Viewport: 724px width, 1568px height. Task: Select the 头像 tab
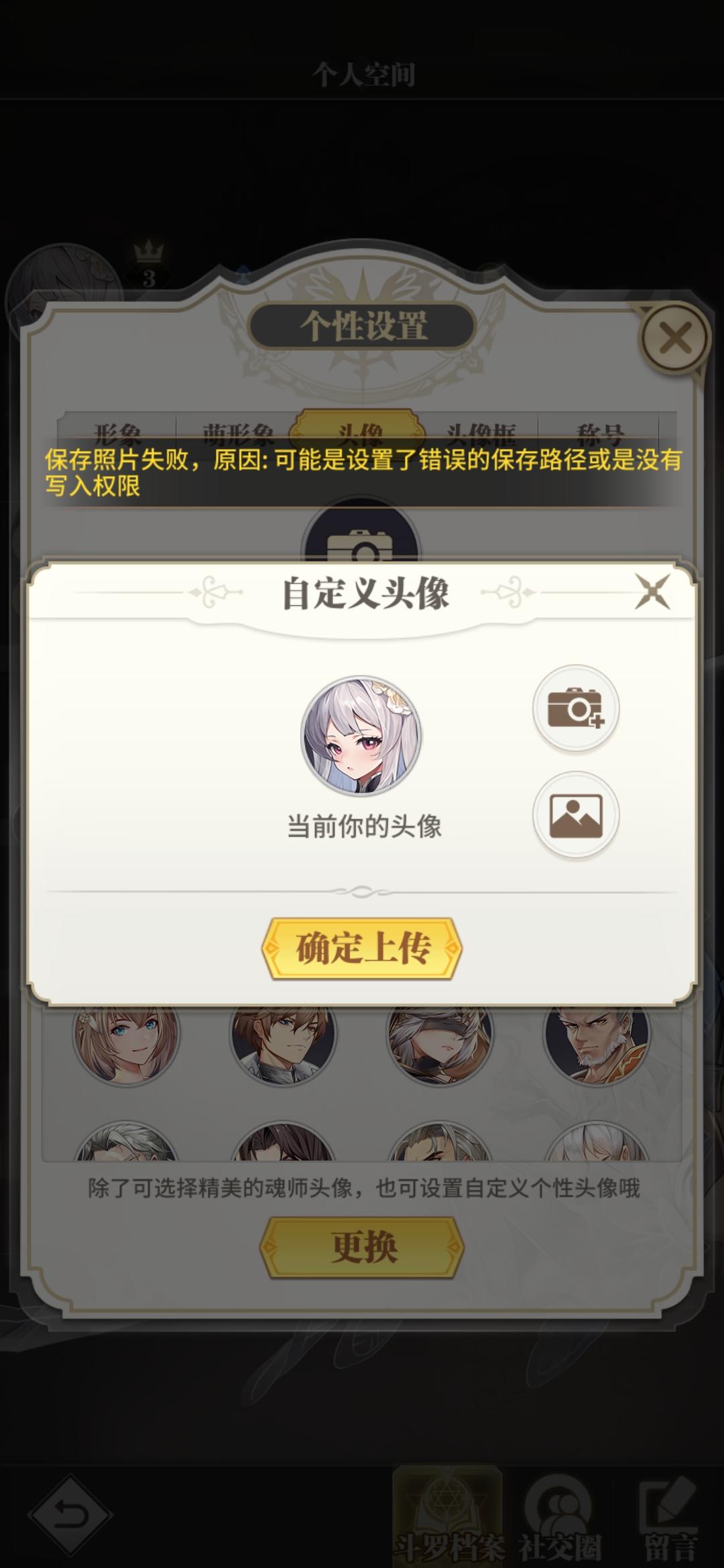360,430
